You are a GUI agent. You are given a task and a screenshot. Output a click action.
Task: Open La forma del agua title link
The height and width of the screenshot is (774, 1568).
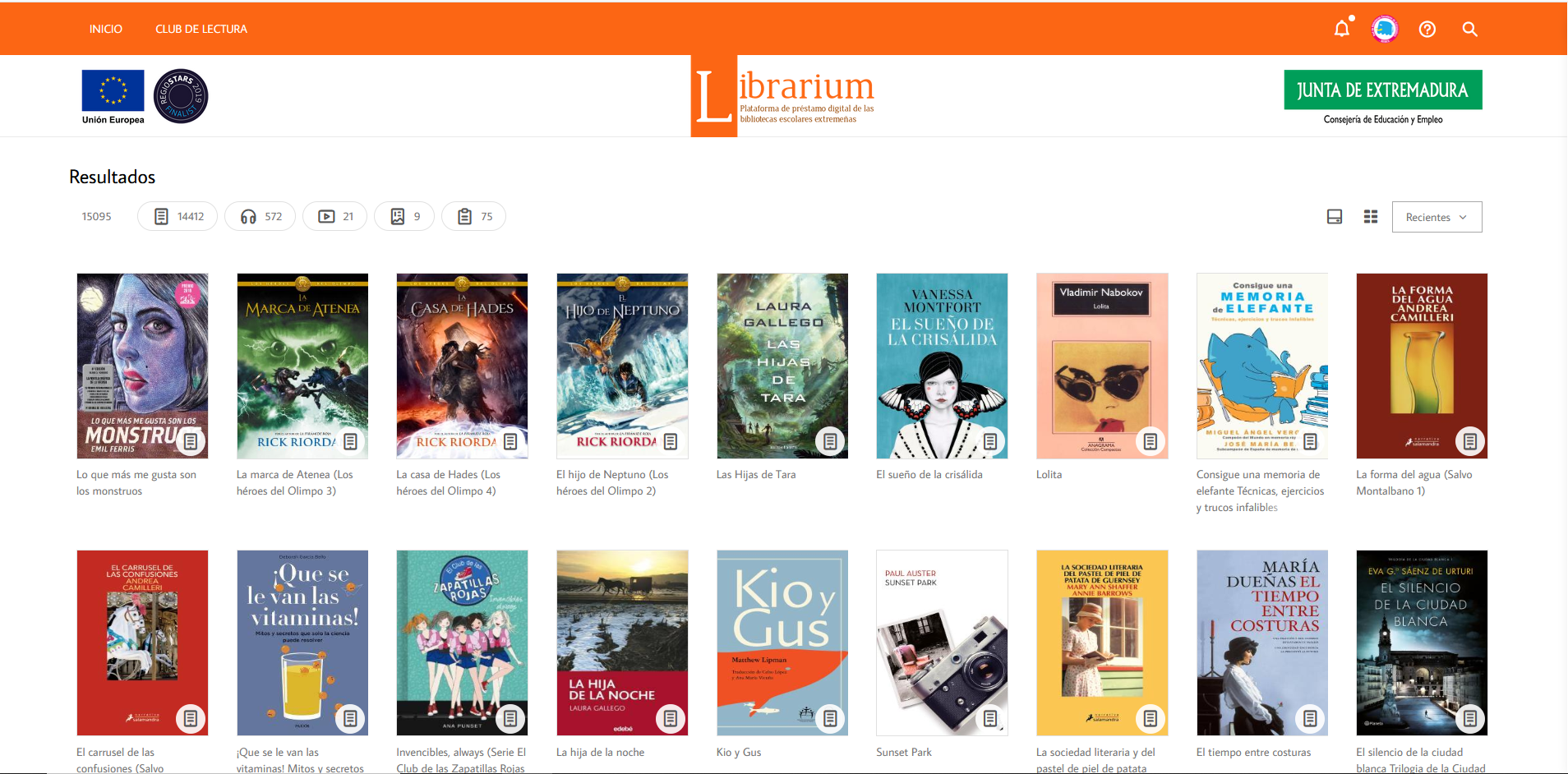coord(1414,482)
